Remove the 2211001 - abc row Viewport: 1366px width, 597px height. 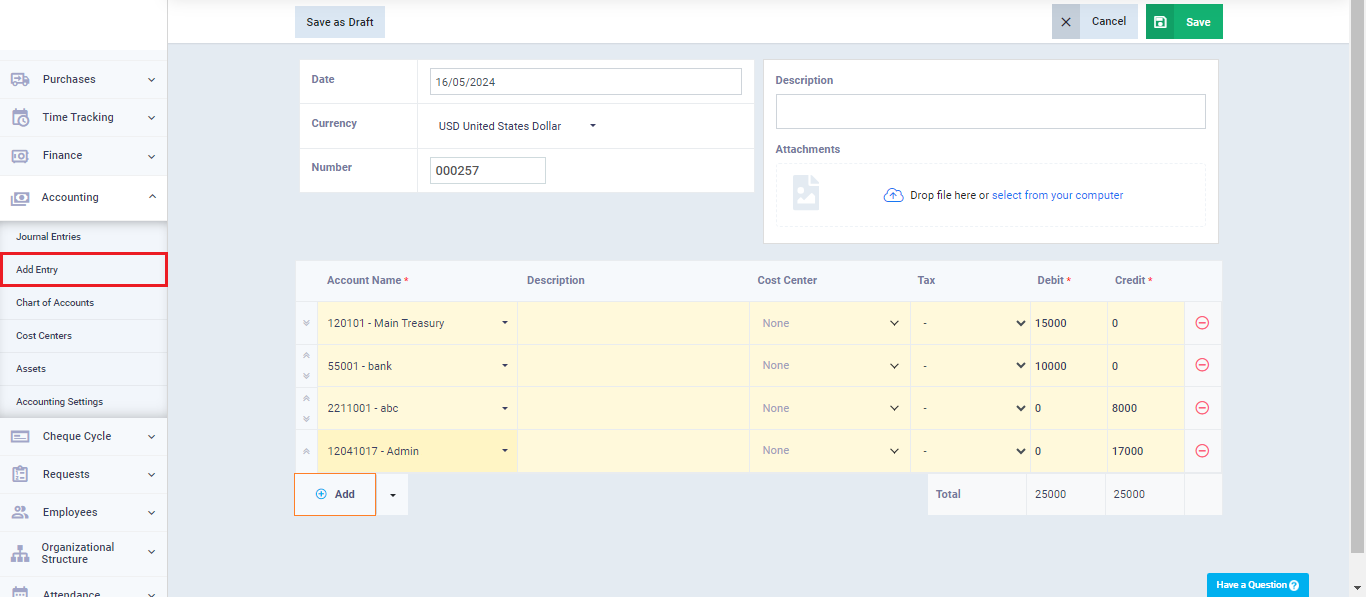[x=1202, y=408]
